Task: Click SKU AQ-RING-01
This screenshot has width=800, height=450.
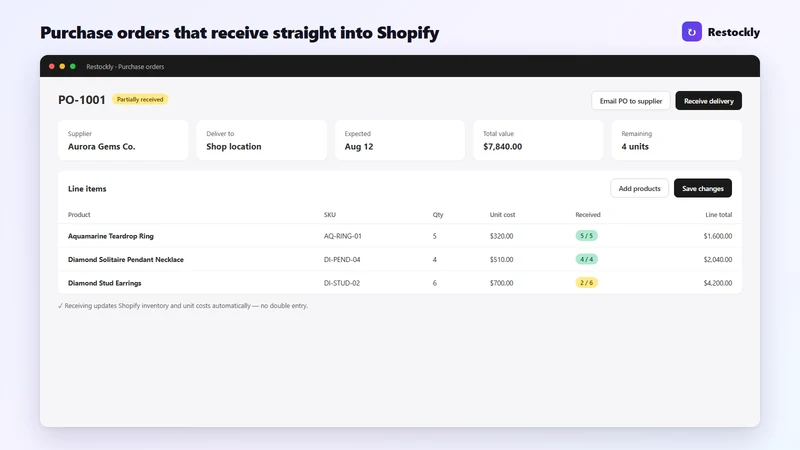Action: click(x=342, y=236)
